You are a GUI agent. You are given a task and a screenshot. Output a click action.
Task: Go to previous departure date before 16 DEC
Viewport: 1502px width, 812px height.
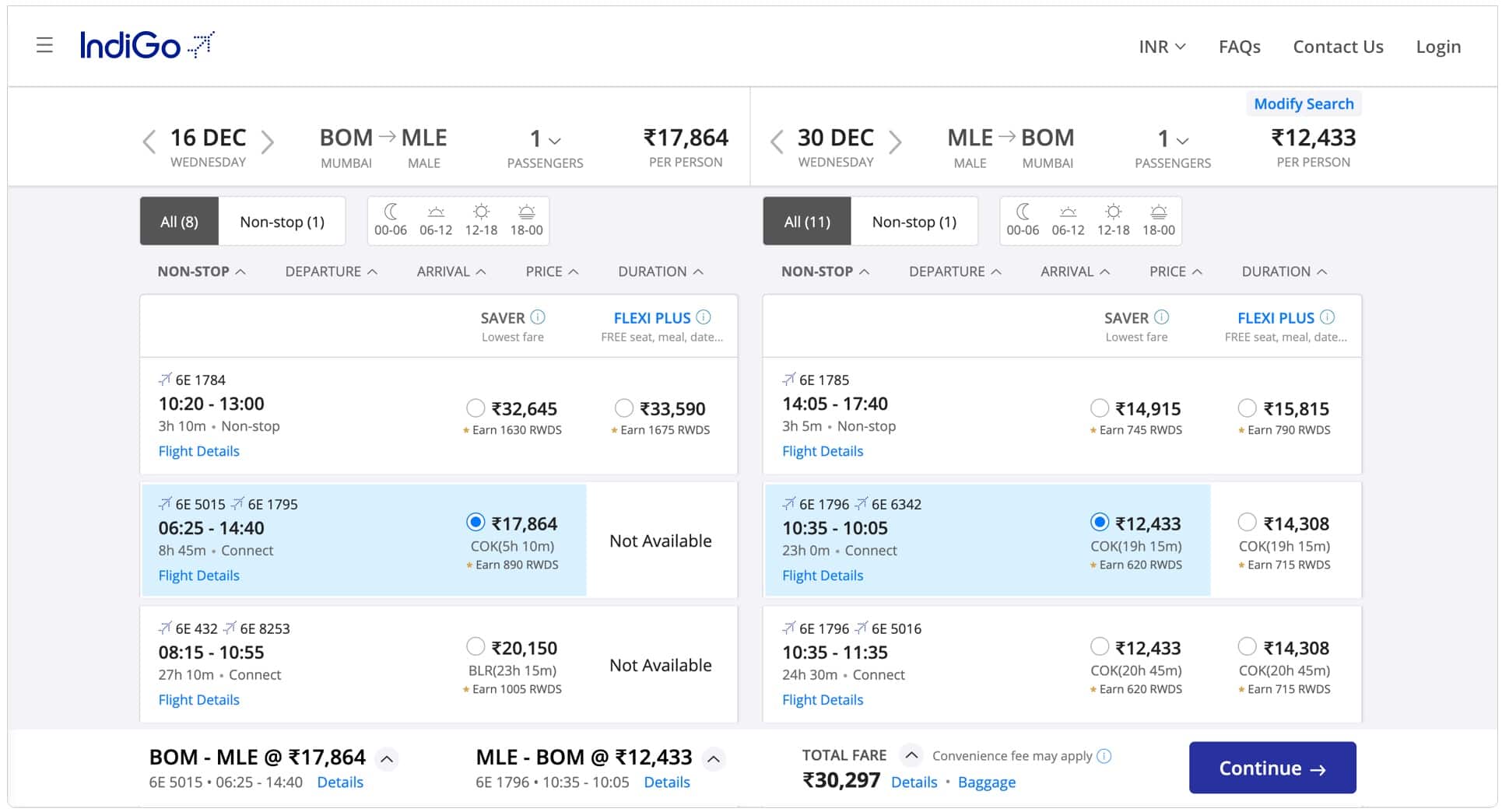[x=149, y=142]
